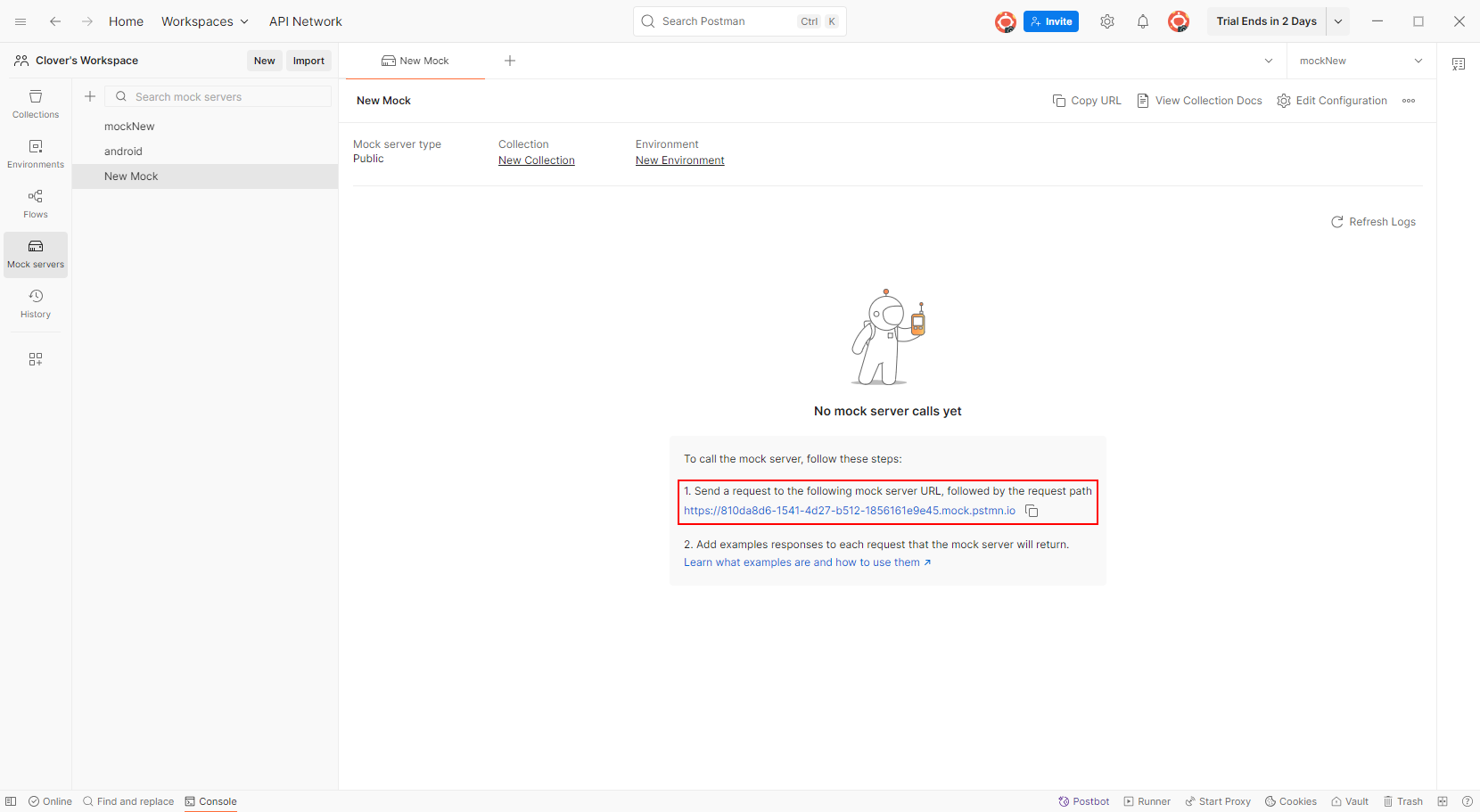The image size is (1480, 812).
Task: Click the Import button
Action: pos(308,61)
